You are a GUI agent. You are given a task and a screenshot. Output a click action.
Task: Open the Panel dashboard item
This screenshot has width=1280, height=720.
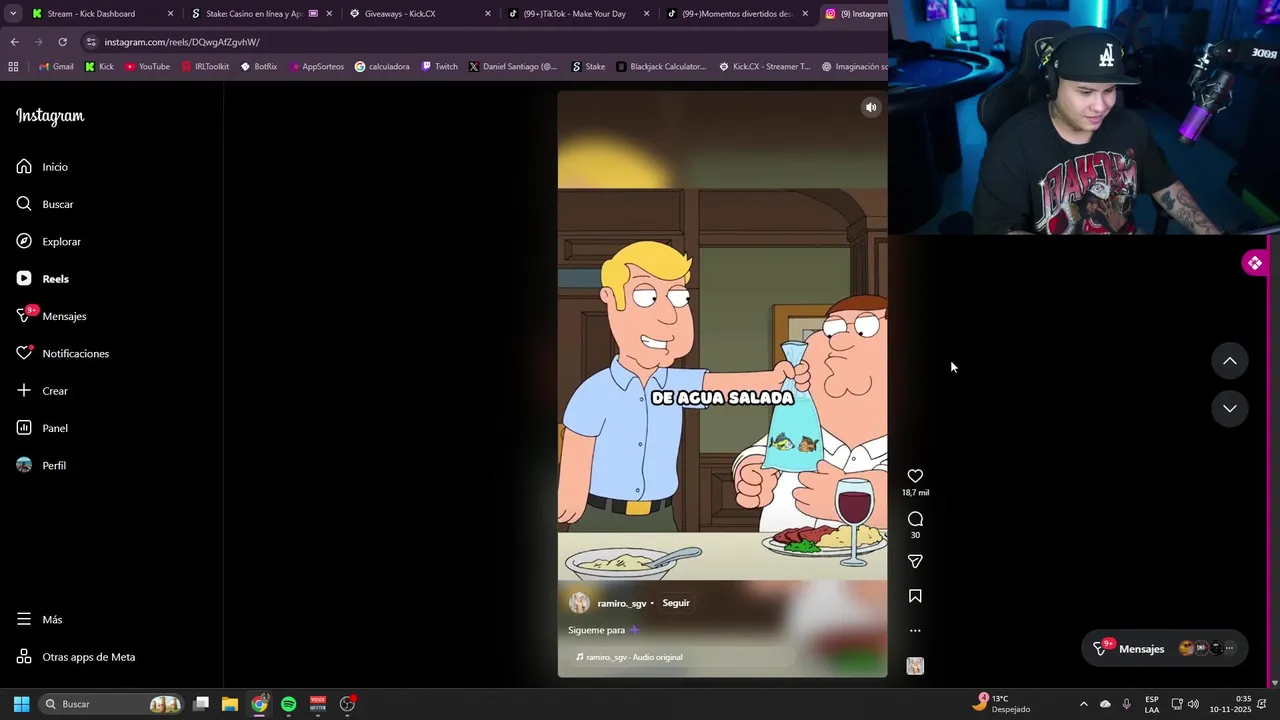[x=42, y=428]
